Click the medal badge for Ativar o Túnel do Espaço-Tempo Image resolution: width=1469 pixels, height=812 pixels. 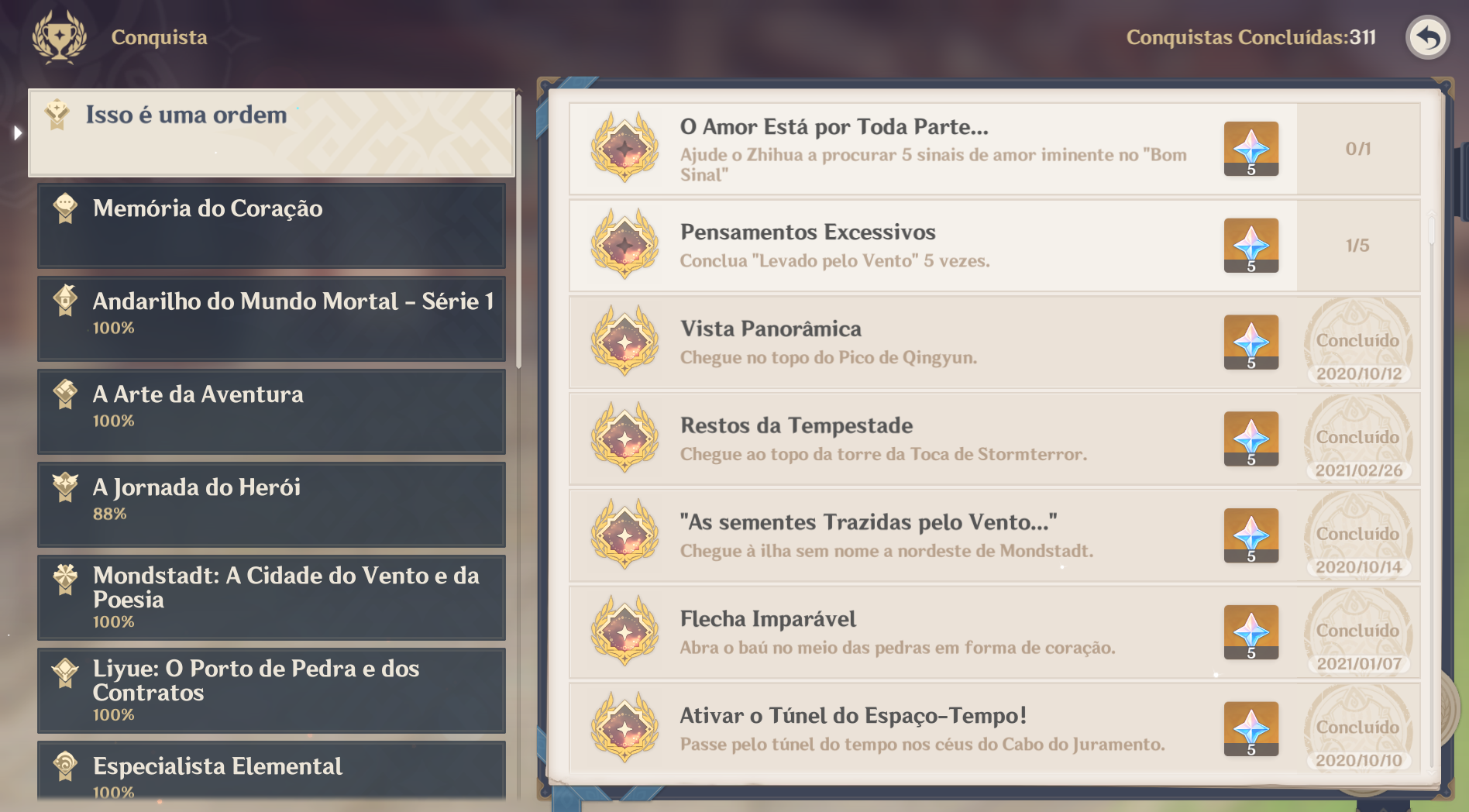tap(624, 728)
